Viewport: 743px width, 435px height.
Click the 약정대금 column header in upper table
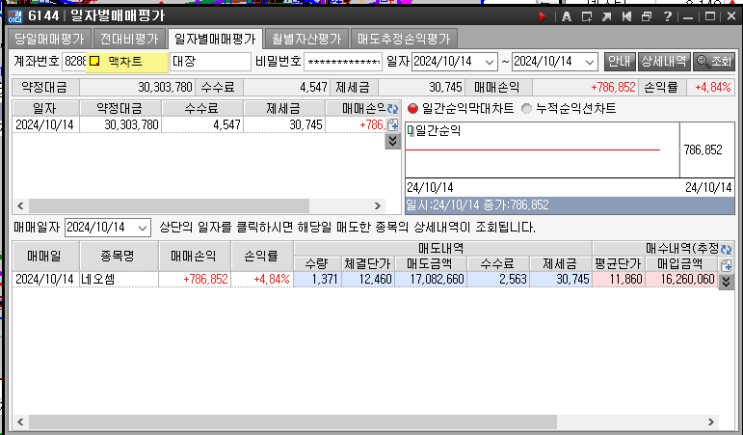[120, 109]
